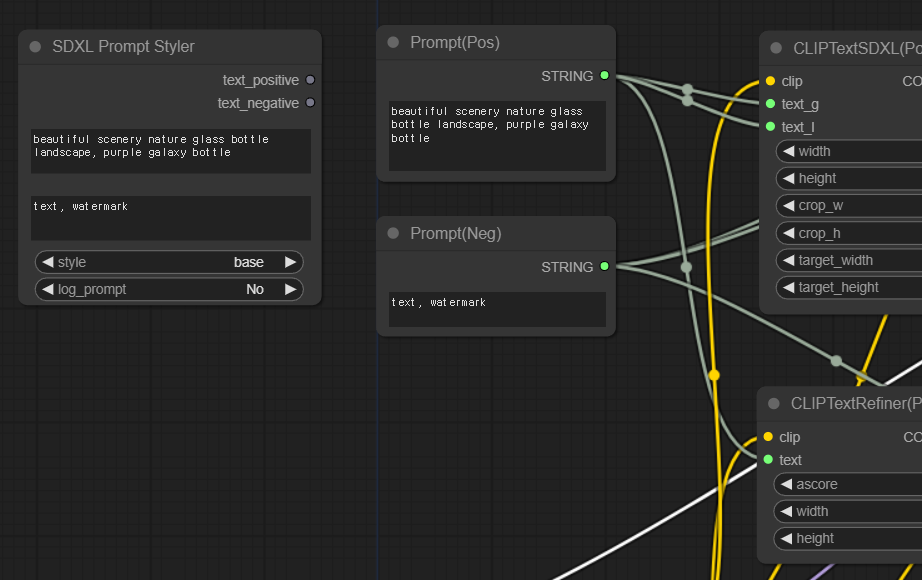The image size is (922, 580).
Task: Select next style with right arrow
Action: (x=290, y=262)
